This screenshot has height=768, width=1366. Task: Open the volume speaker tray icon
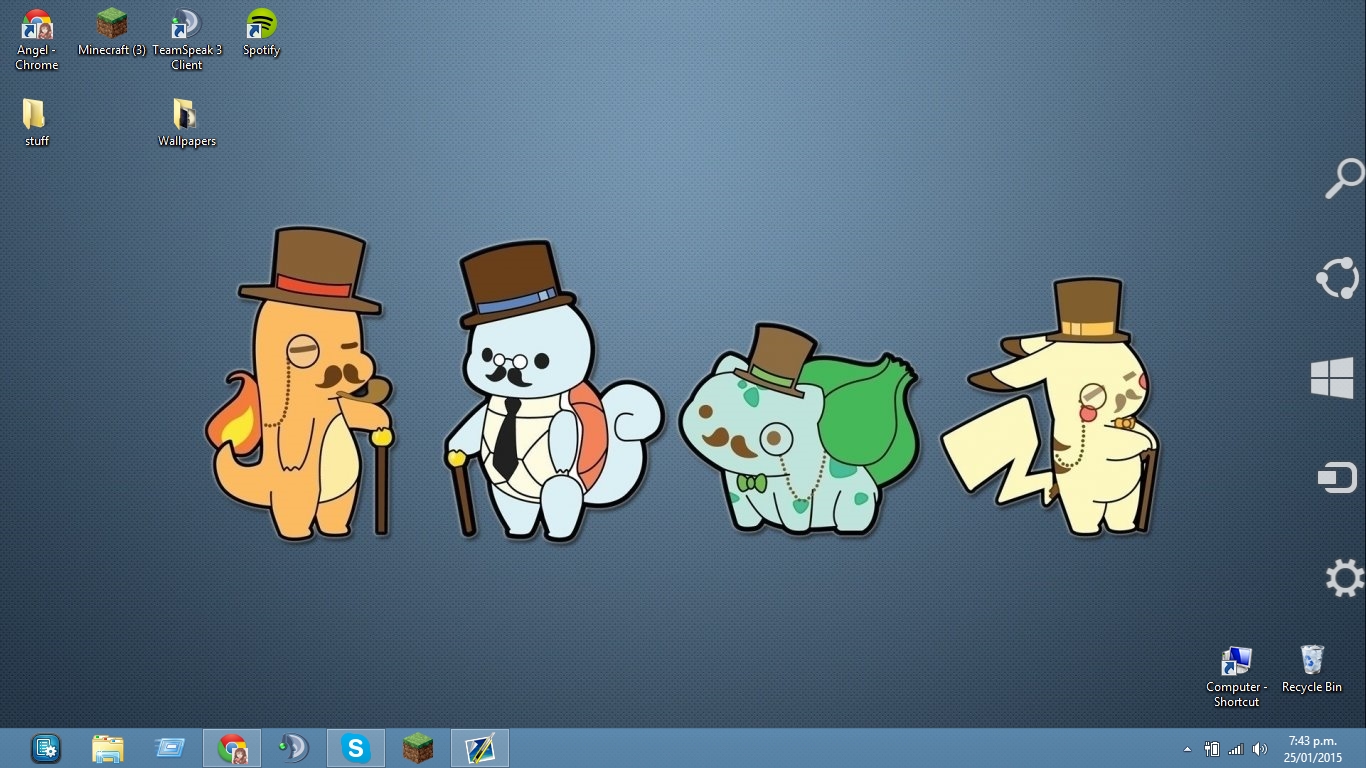click(1260, 749)
